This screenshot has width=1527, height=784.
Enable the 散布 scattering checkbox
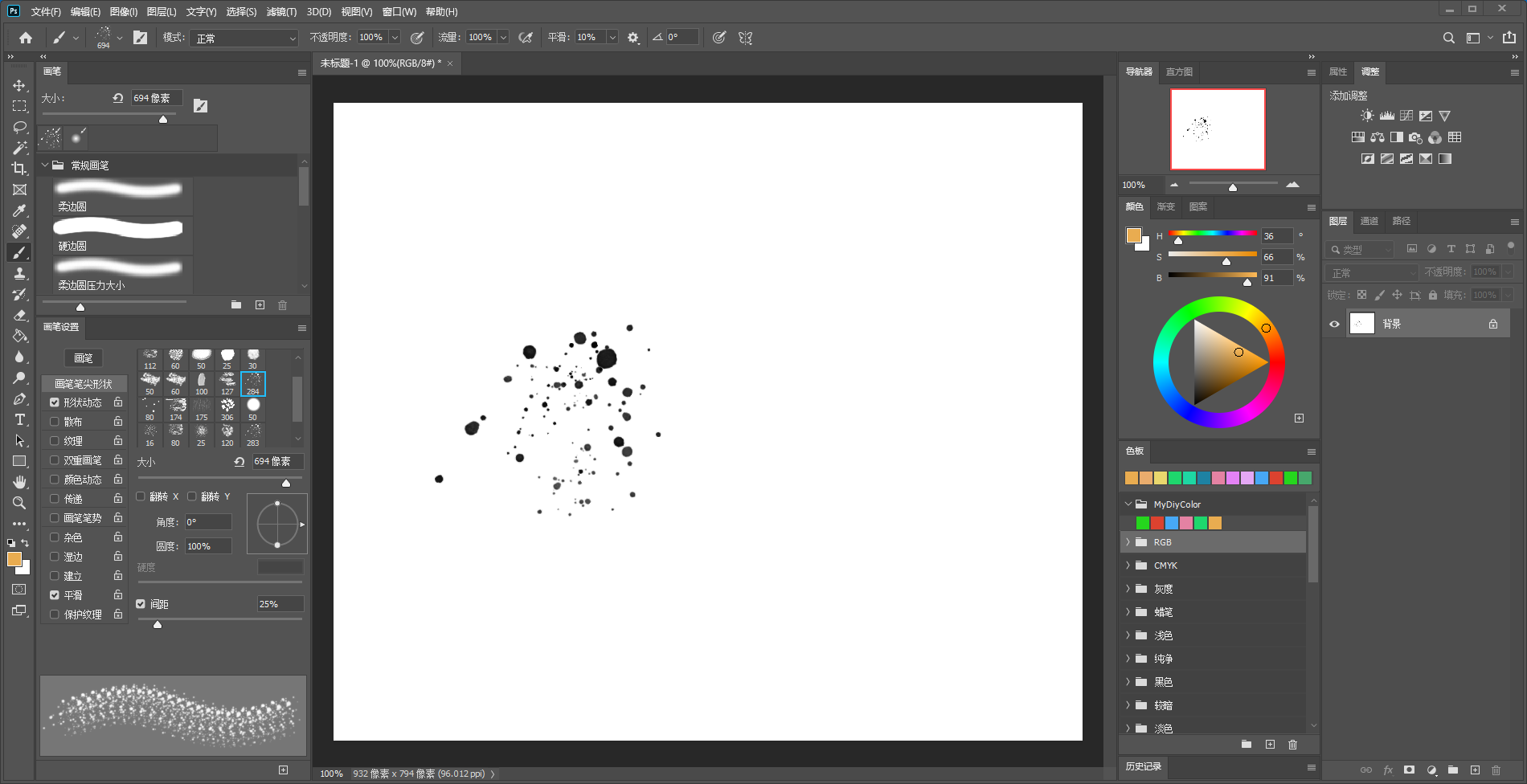pyautogui.click(x=55, y=422)
